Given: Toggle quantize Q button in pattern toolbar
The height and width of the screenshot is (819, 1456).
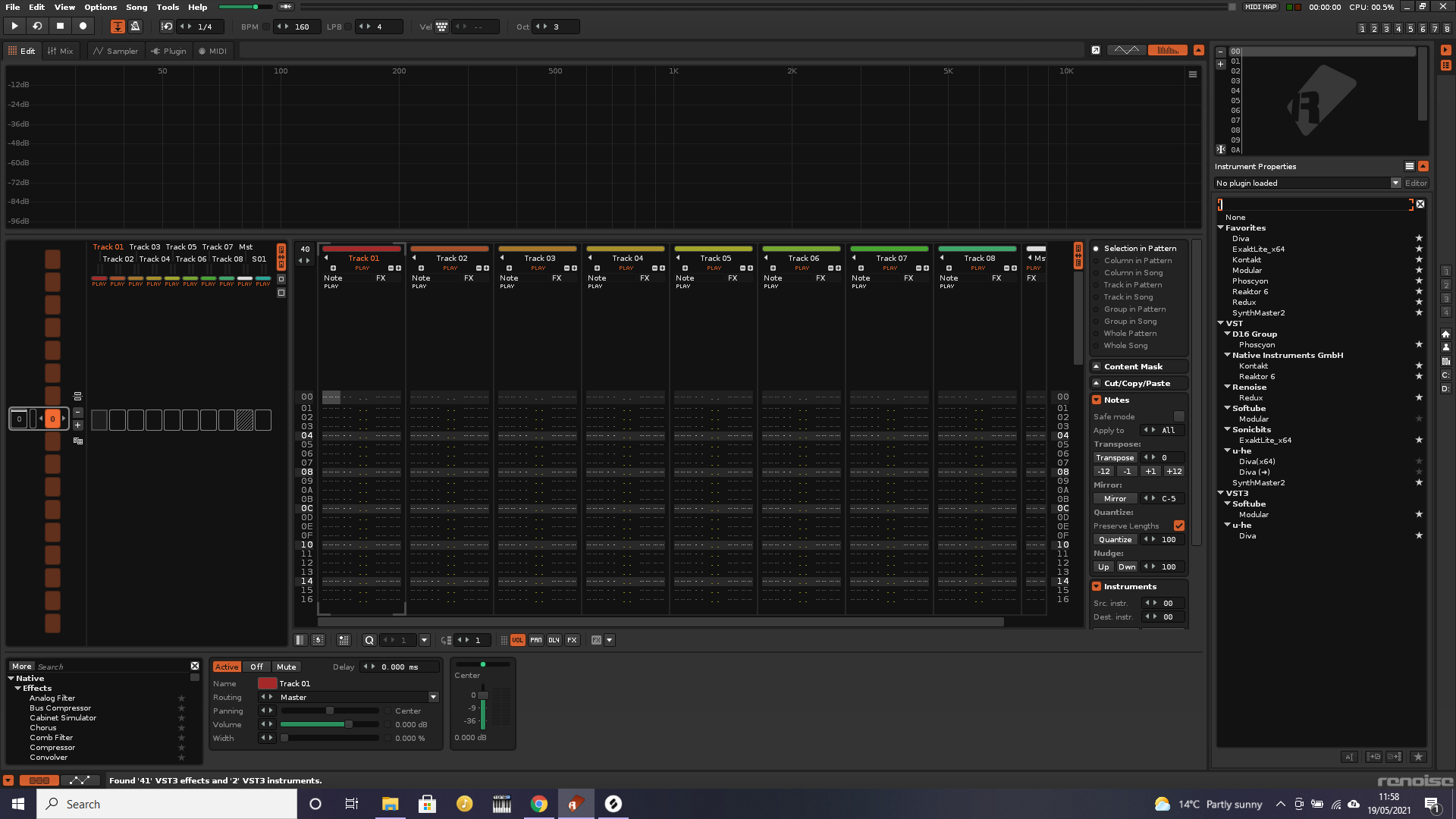Looking at the screenshot, I should click(x=369, y=640).
